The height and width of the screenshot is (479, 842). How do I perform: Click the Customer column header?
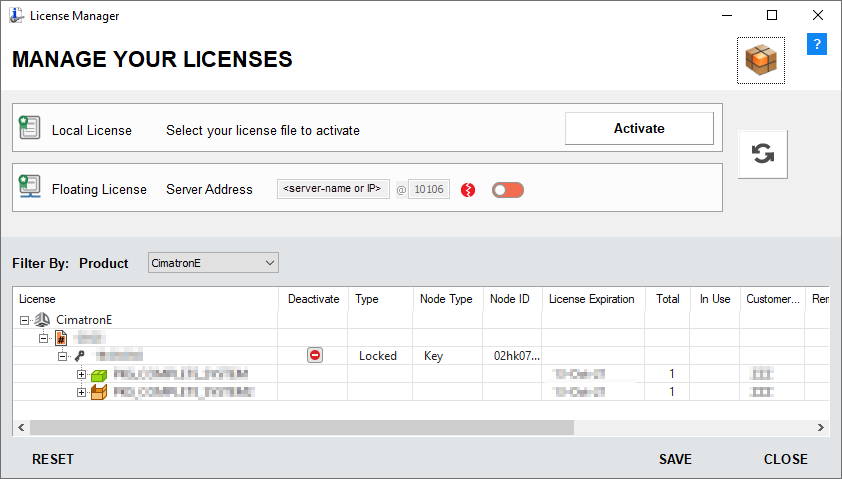[772, 299]
